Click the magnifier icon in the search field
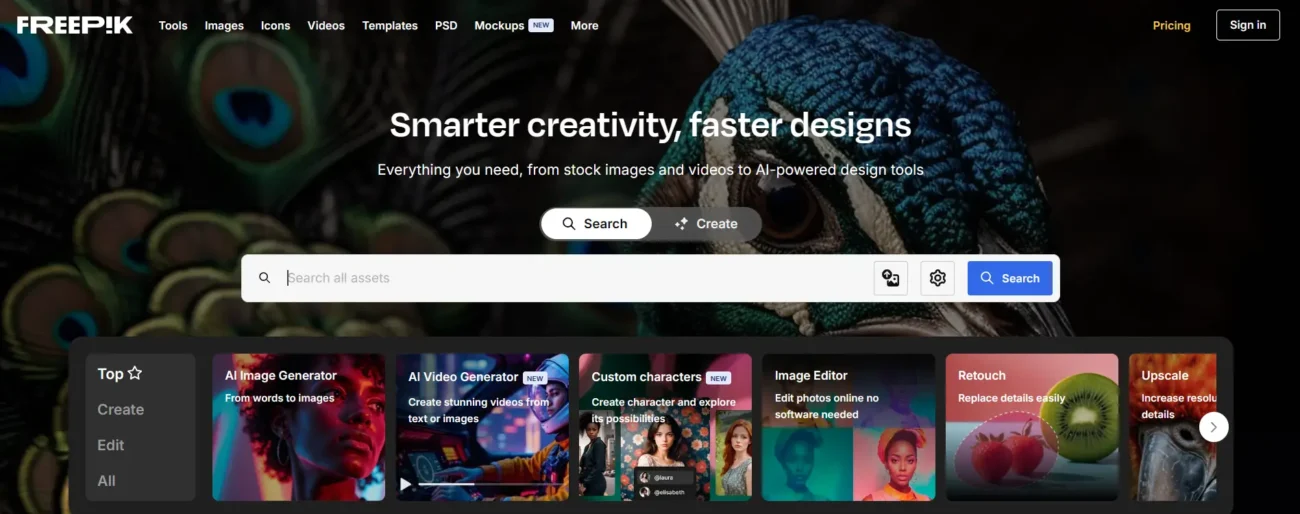Screen dimensions: 1300x514 tap(265, 278)
